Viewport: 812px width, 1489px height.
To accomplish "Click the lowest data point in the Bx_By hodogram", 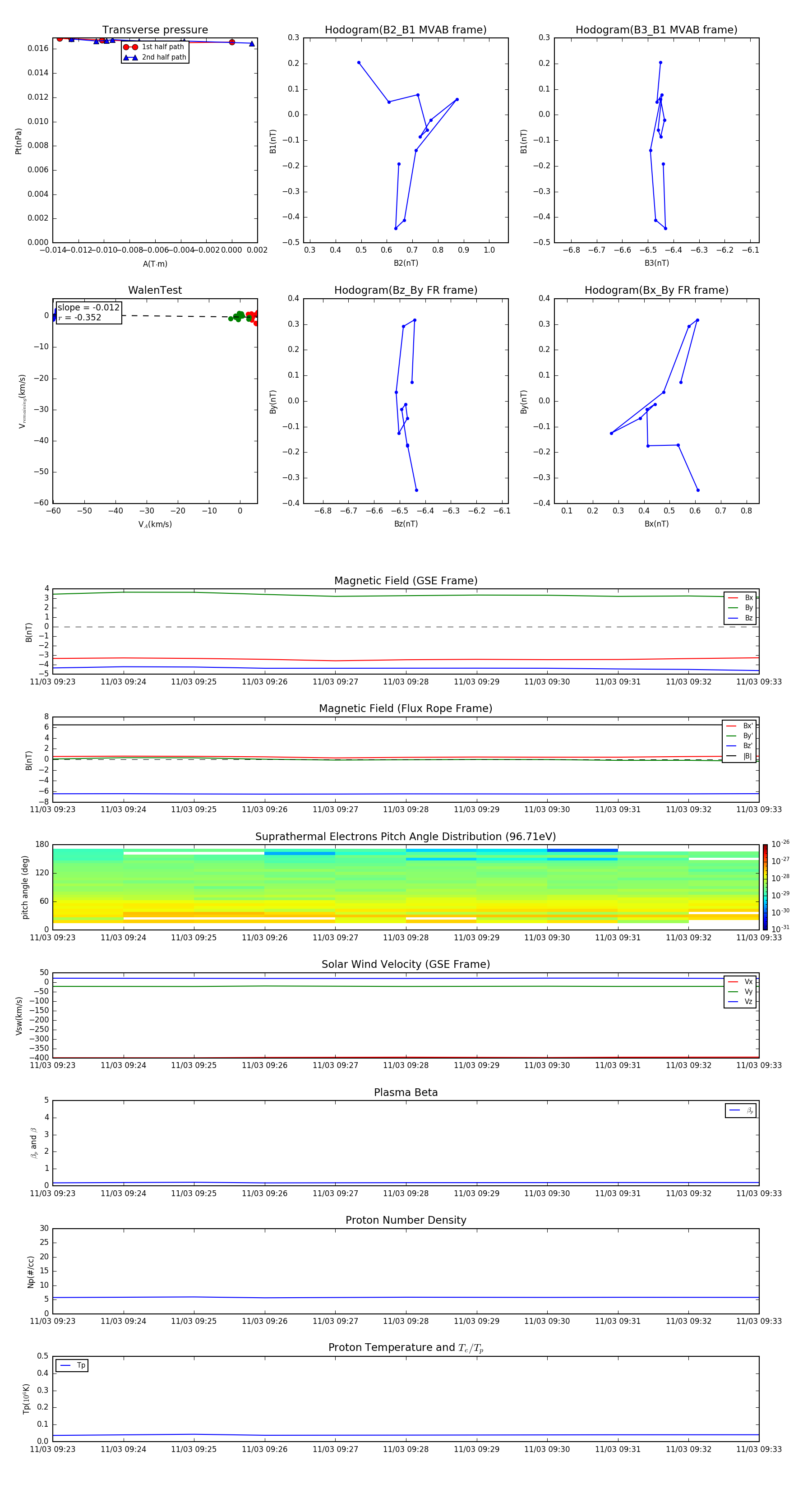I will [698, 490].
